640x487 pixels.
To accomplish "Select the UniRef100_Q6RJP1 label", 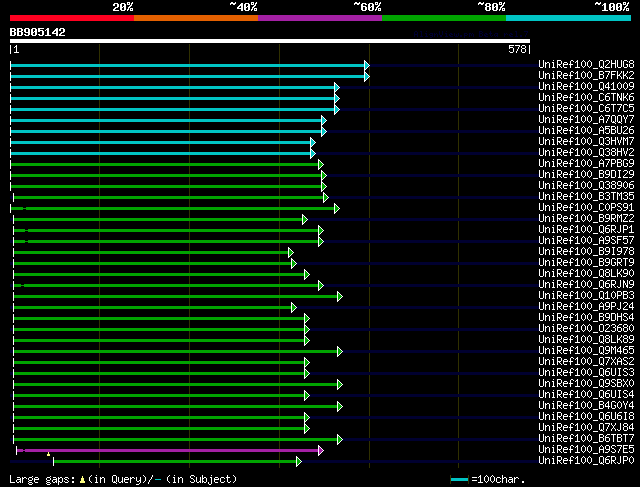I will (586, 229).
